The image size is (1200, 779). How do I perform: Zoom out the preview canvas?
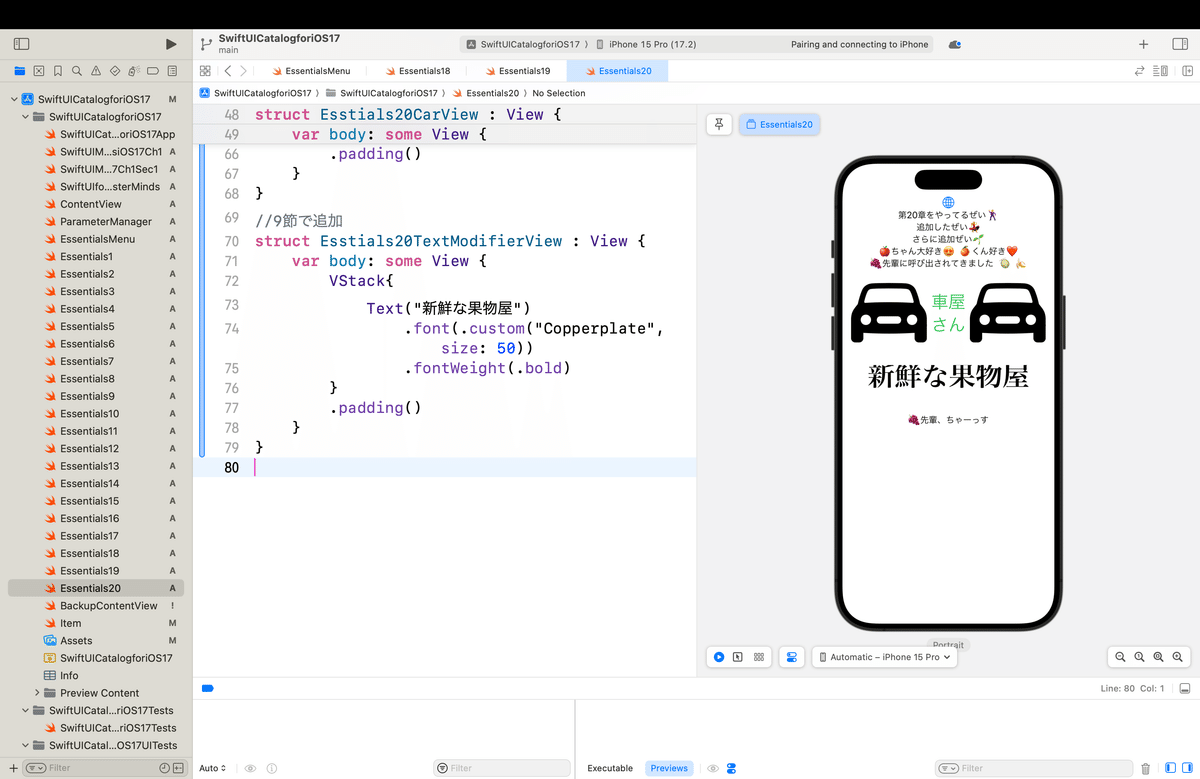pos(1120,657)
